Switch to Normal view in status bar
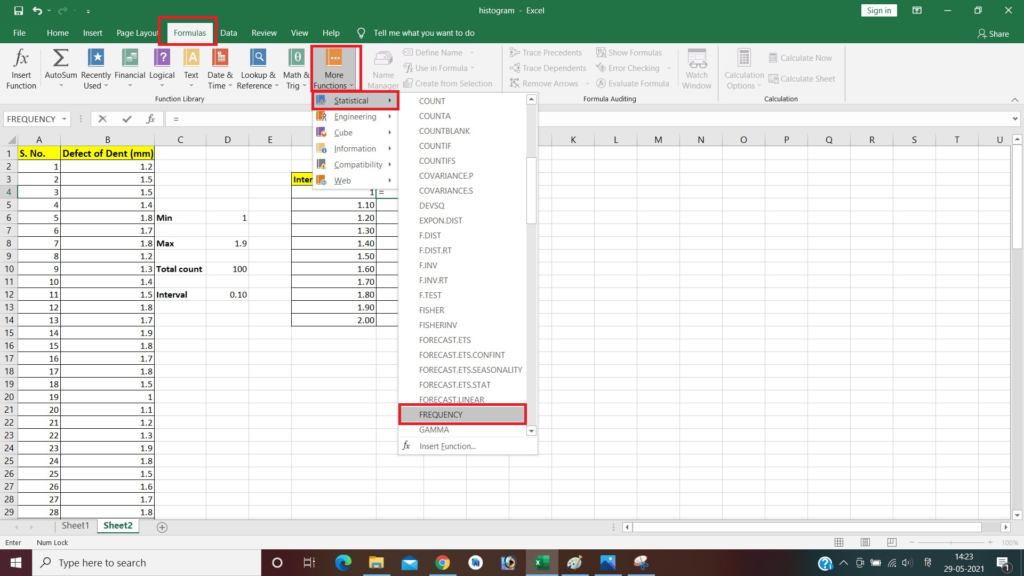 (839, 543)
